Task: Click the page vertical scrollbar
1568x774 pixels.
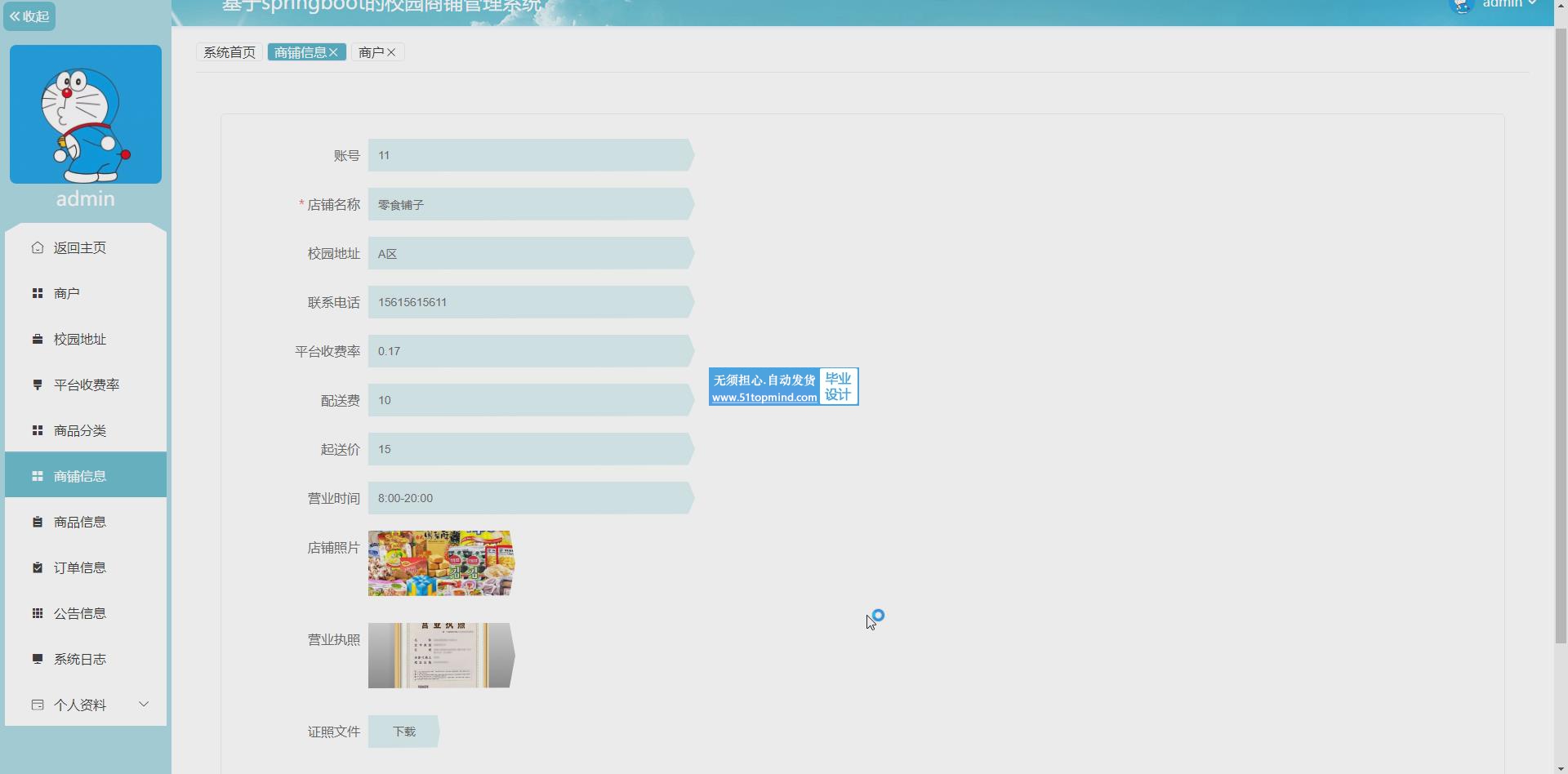Action: [1561, 335]
